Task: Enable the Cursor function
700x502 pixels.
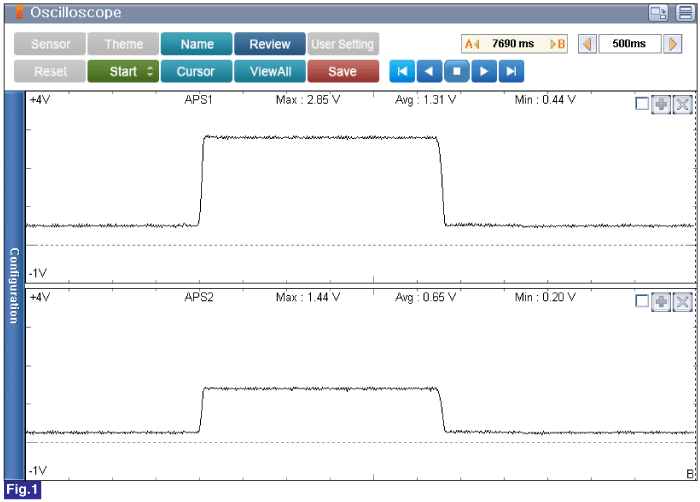Action: coord(197,71)
